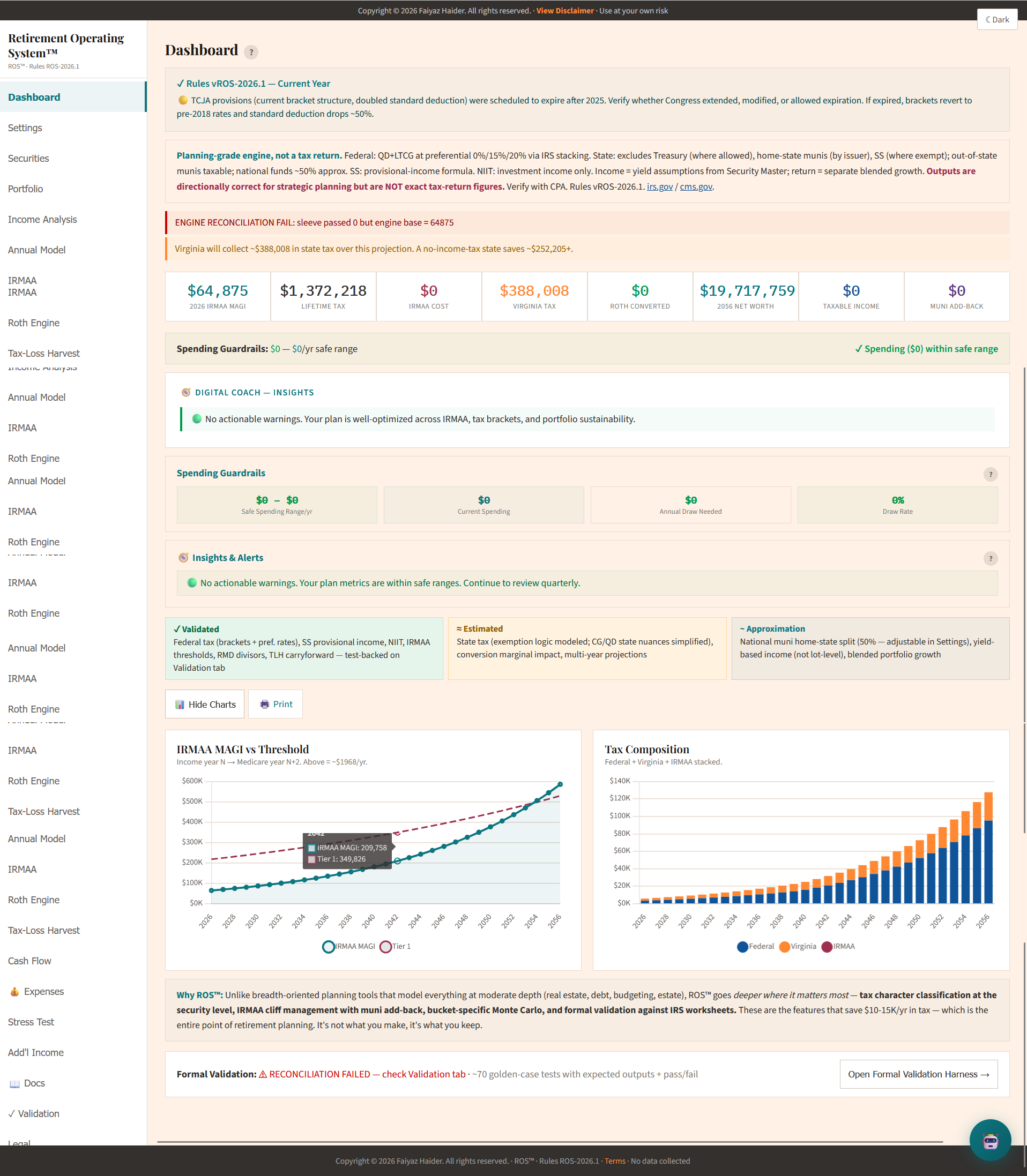
Task: Go to Stress Test page
Action: coord(31,1022)
